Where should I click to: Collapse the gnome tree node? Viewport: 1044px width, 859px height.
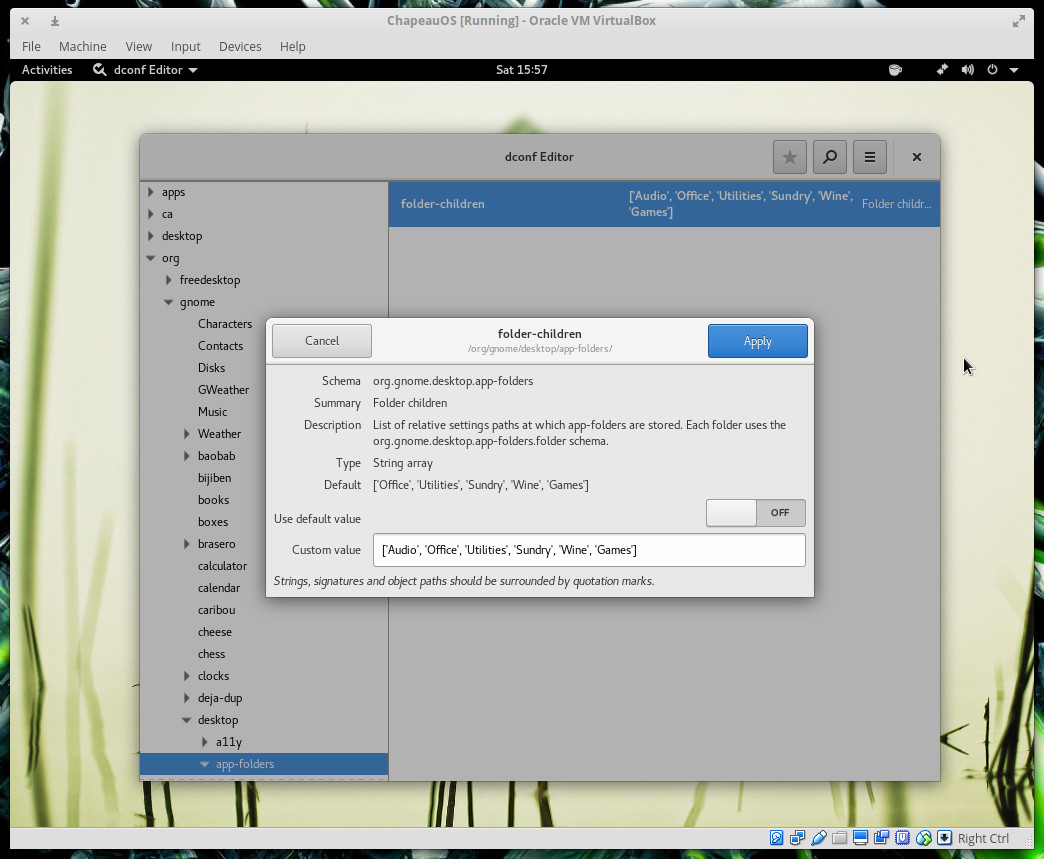pos(169,302)
